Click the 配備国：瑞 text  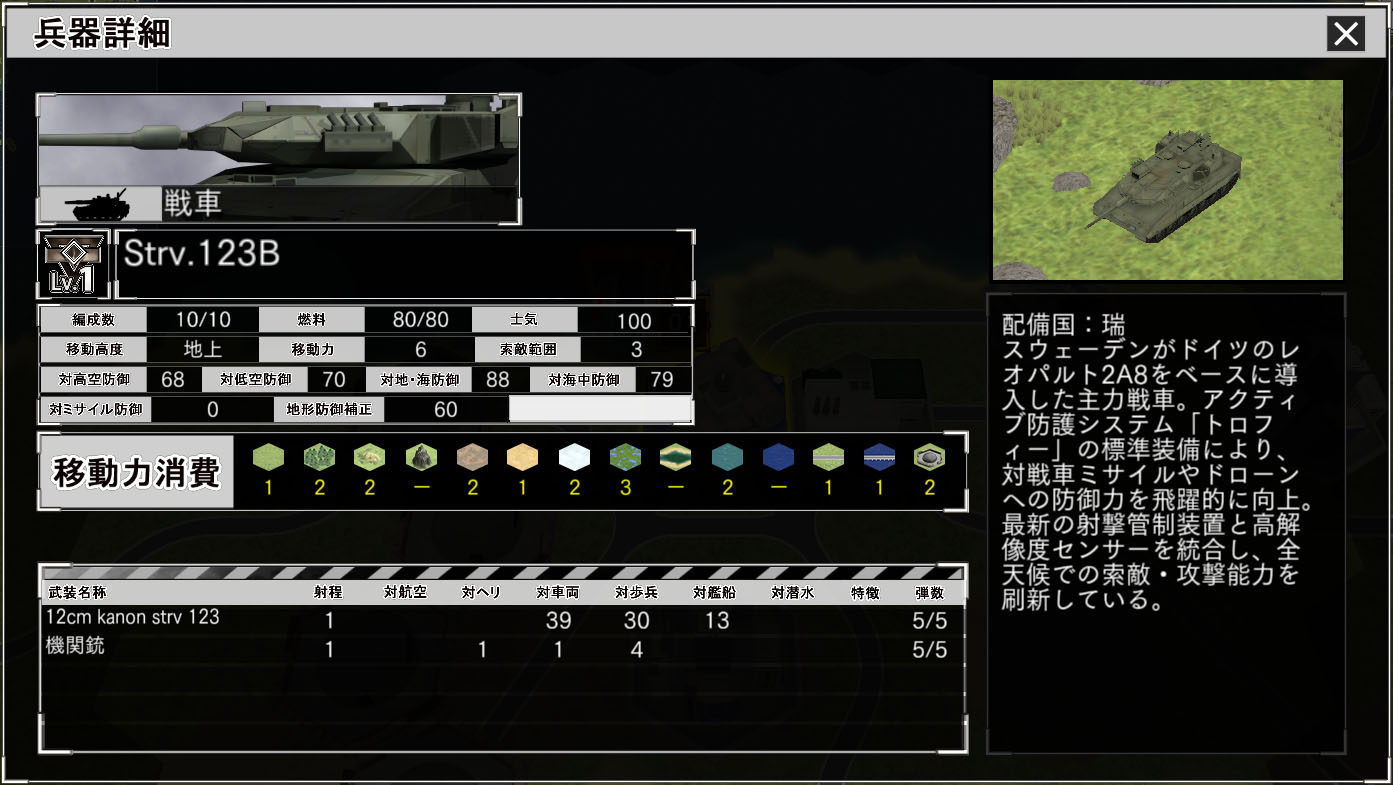[1063, 325]
